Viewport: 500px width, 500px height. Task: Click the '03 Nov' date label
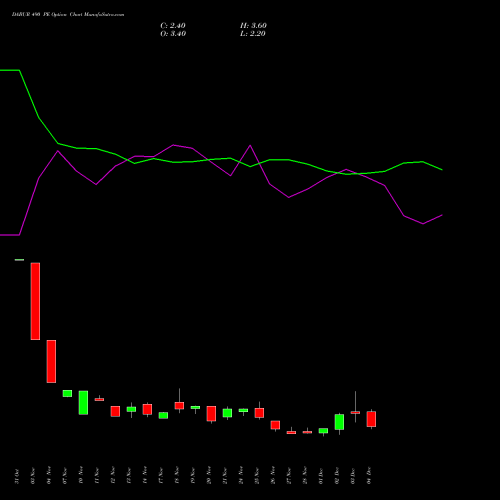(x=33, y=476)
